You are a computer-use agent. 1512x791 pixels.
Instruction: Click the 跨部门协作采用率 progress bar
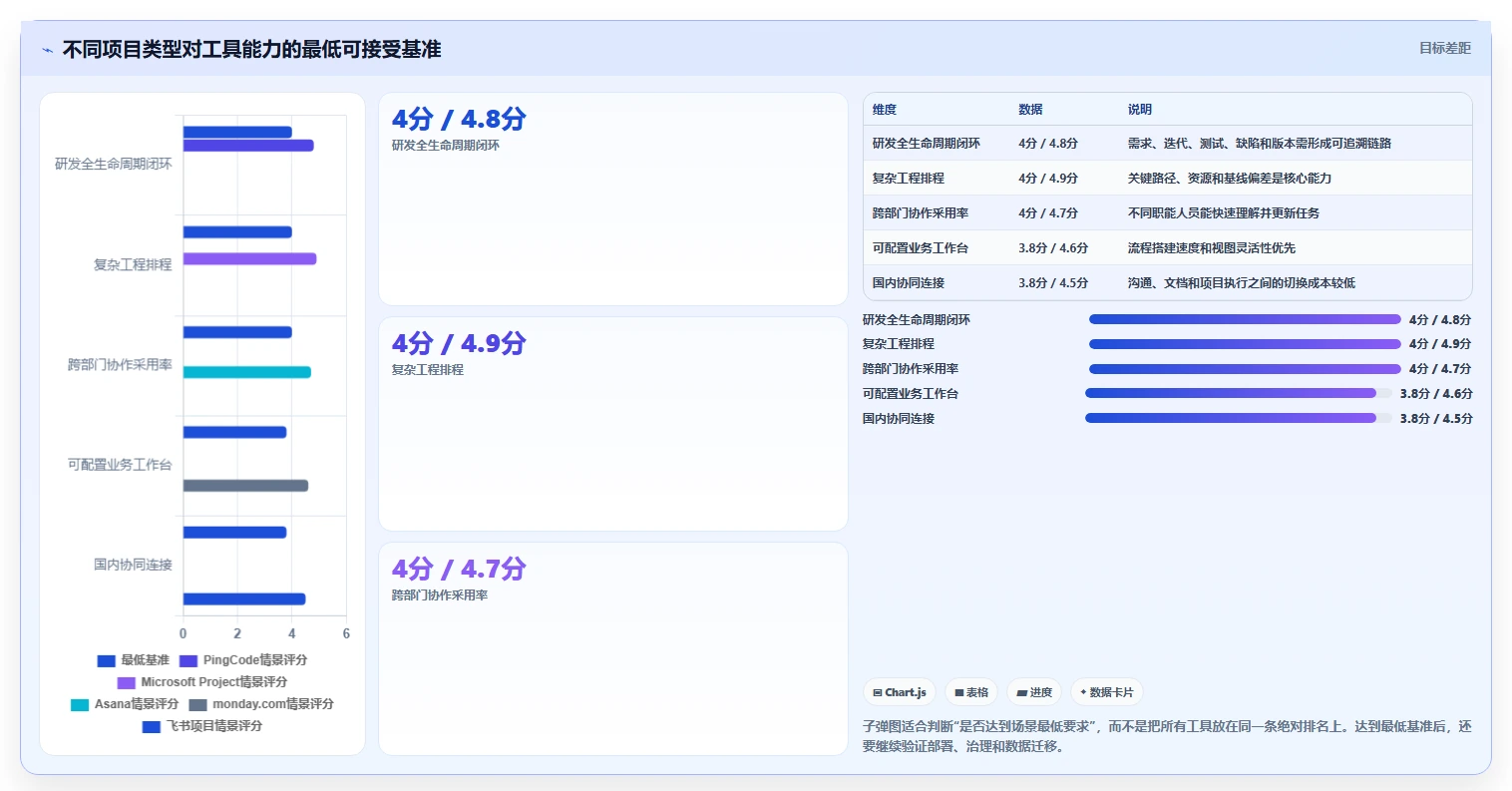tap(1245, 369)
